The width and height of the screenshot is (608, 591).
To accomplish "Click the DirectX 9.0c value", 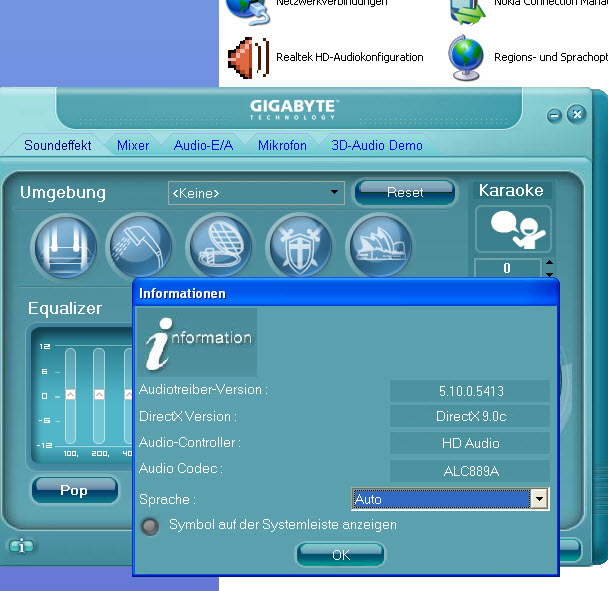I will 470,416.
